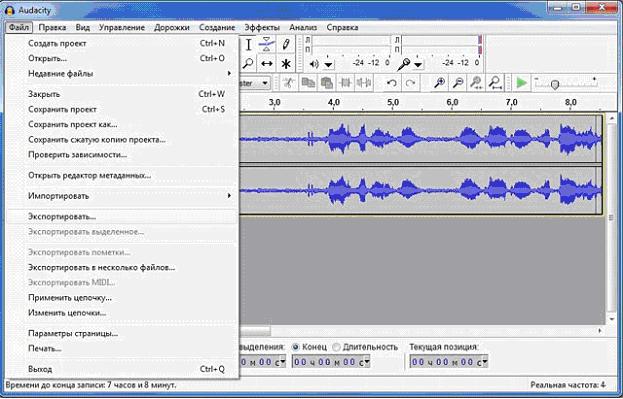Open the Эффекты menu
623x399 pixels.
(x=262, y=27)
